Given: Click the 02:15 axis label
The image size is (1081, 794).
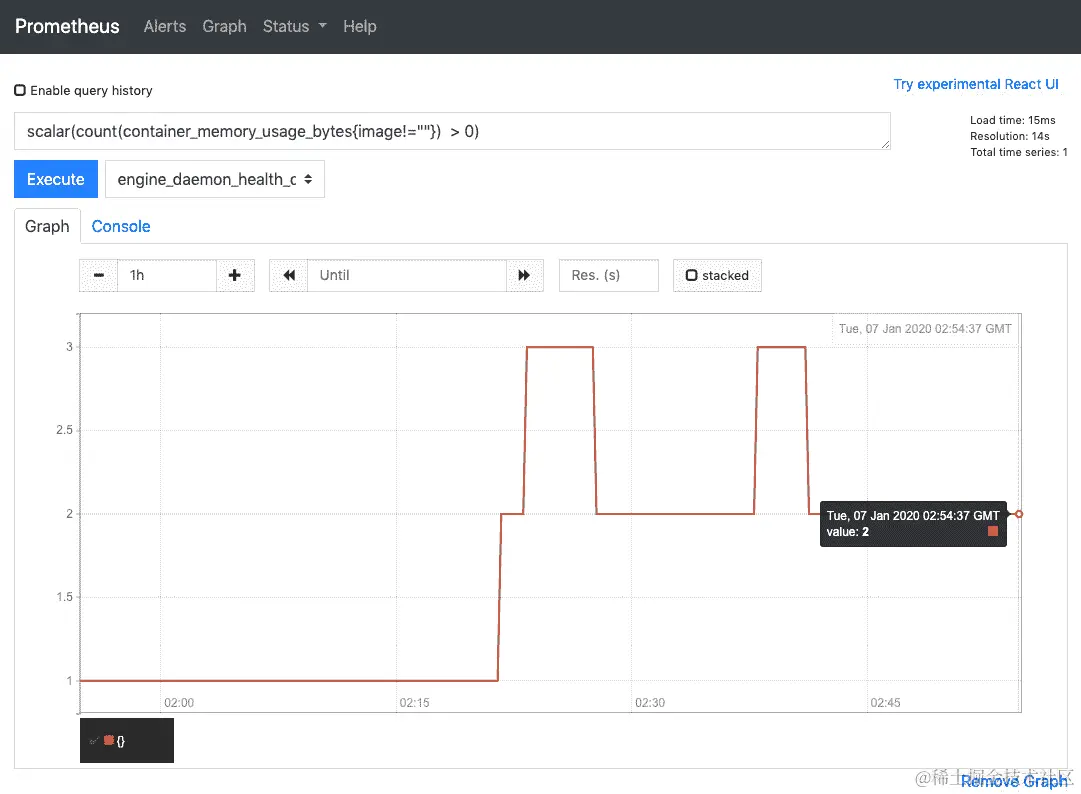Looking at the screenshot, I should tap(414, 702).
